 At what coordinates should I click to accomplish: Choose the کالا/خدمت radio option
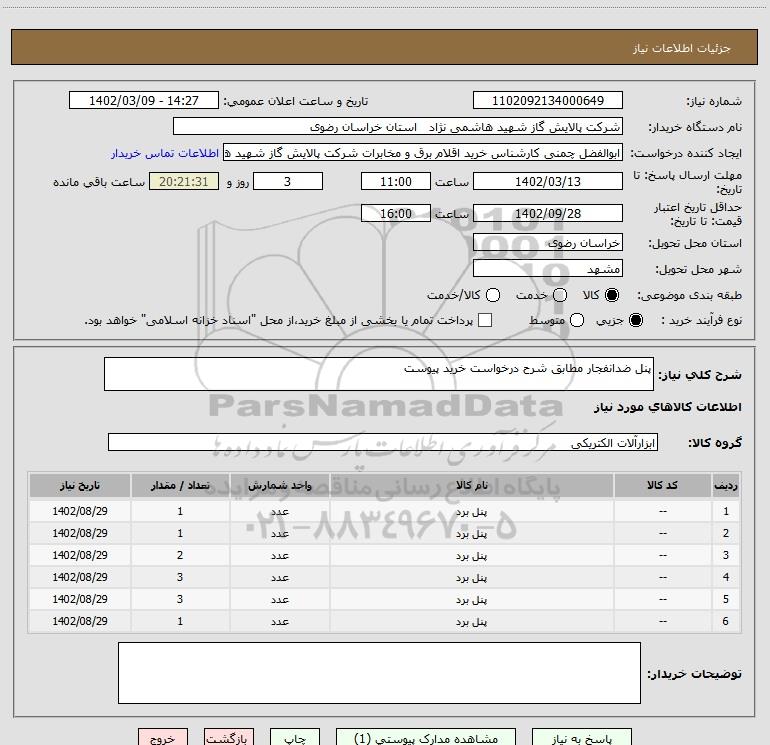pyautogui.click(x=493, y=295)
